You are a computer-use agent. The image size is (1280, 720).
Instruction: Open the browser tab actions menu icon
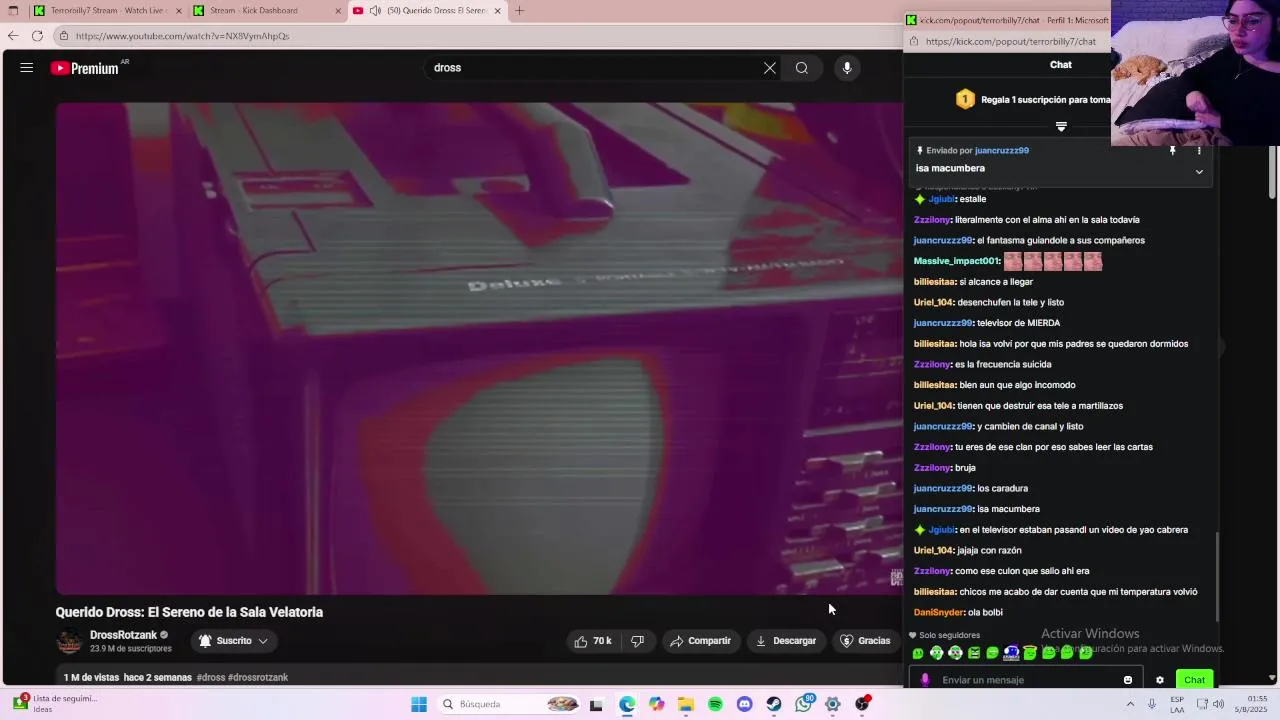[13, 10]
